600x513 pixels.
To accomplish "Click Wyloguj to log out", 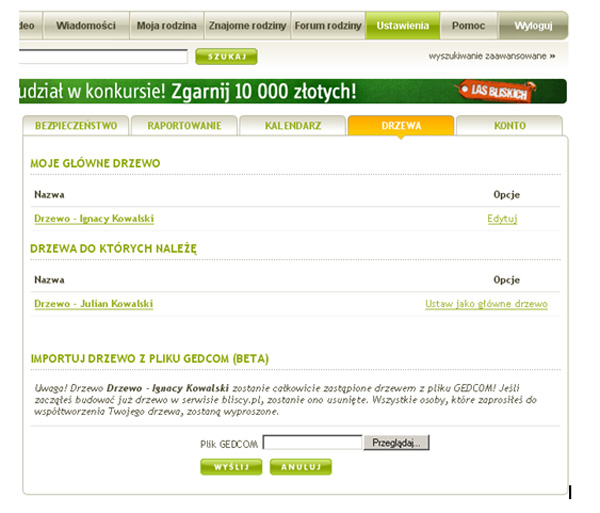I will pos(533,26).
